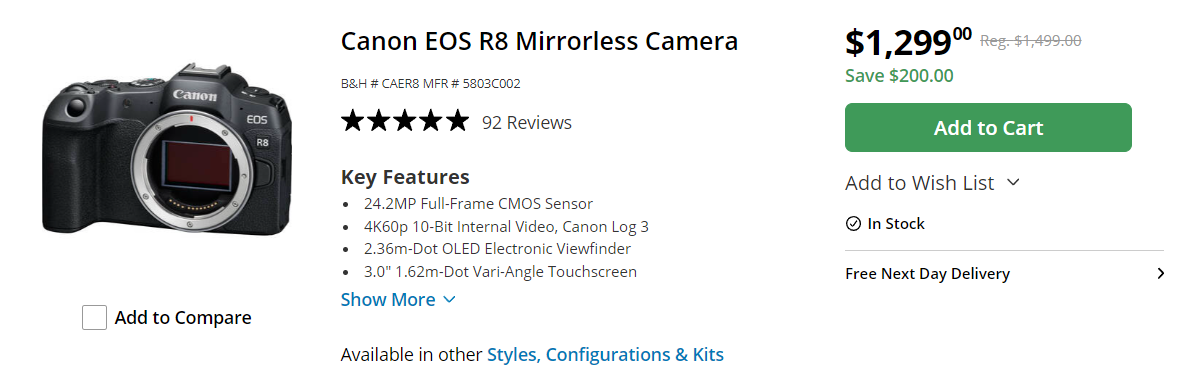Open the 92 Reviews link

pos(527,123)
